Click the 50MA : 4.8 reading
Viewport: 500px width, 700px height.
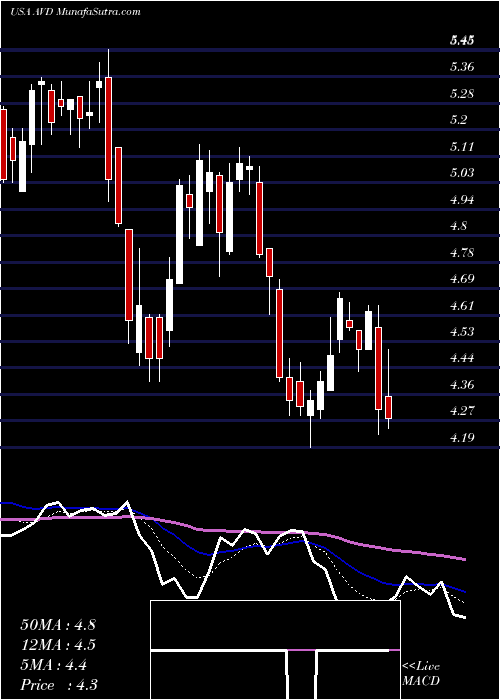tap(58, 625)
